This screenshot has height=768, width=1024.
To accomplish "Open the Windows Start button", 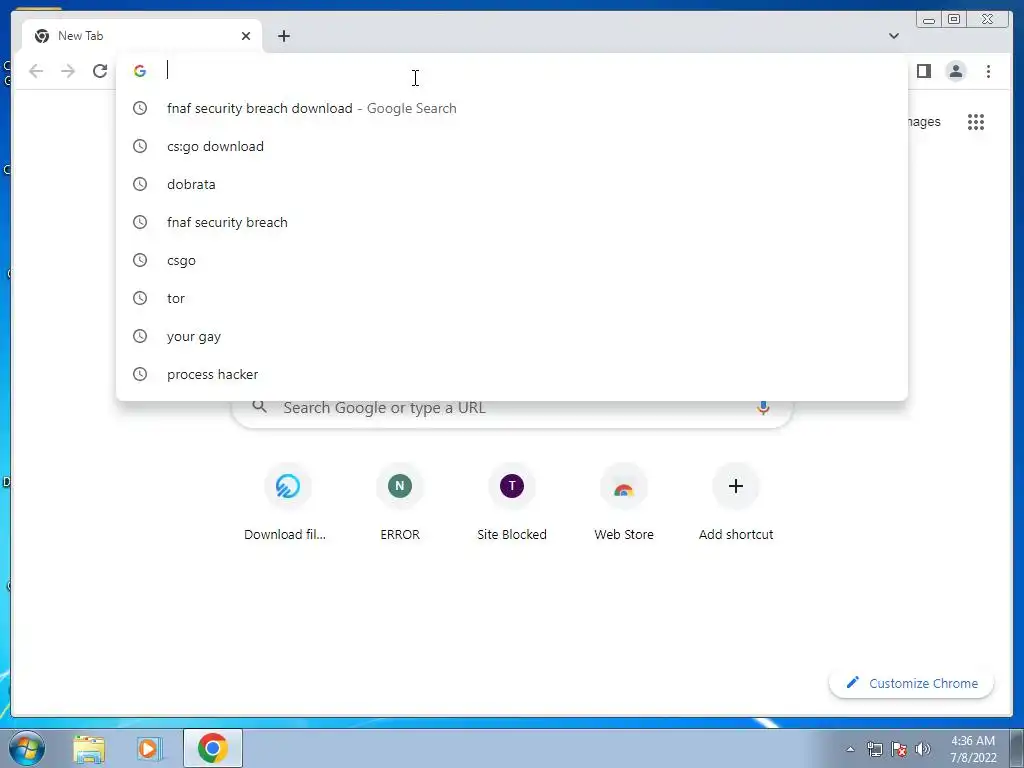I will click(27, 748).
